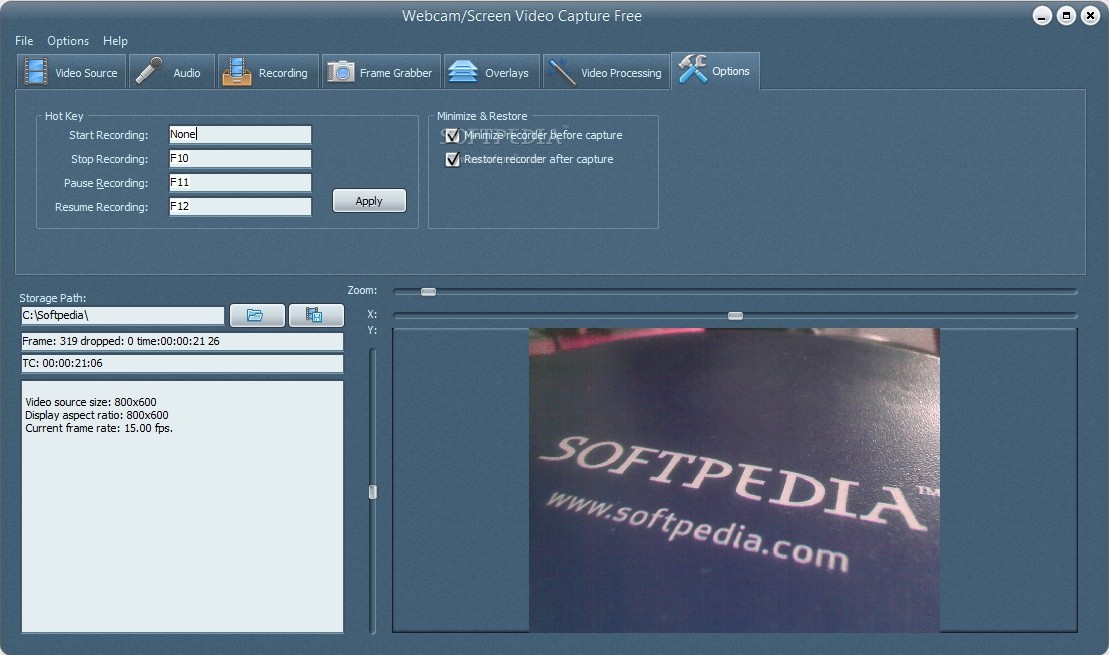Viewport: 1109px width, 655px height.
Task: Toggle Restore recorder after capture checkbox
Action: coord(453,159)
